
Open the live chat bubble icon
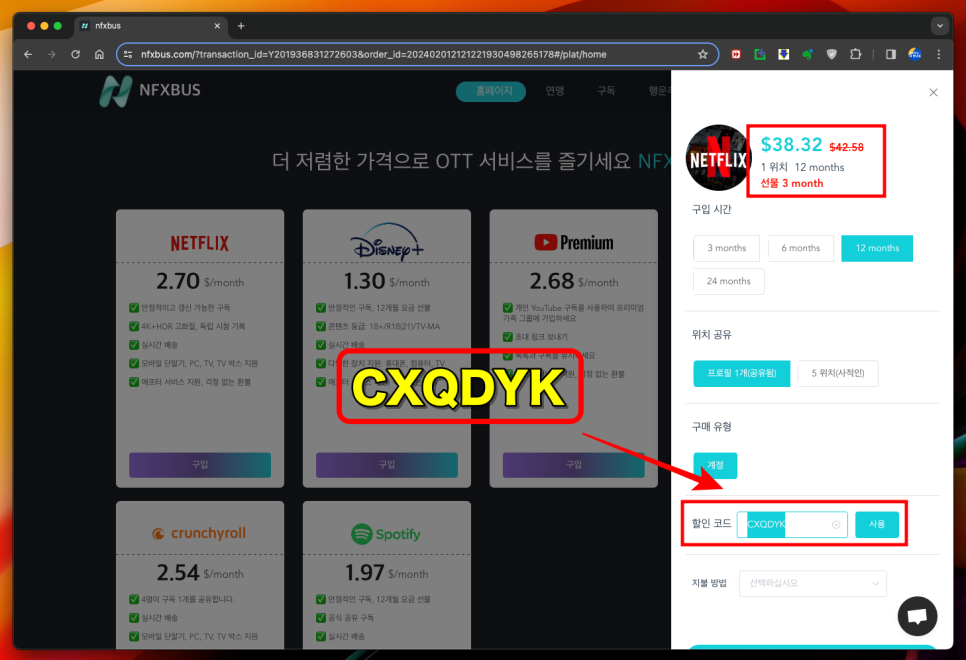click(x=917, y=616)
